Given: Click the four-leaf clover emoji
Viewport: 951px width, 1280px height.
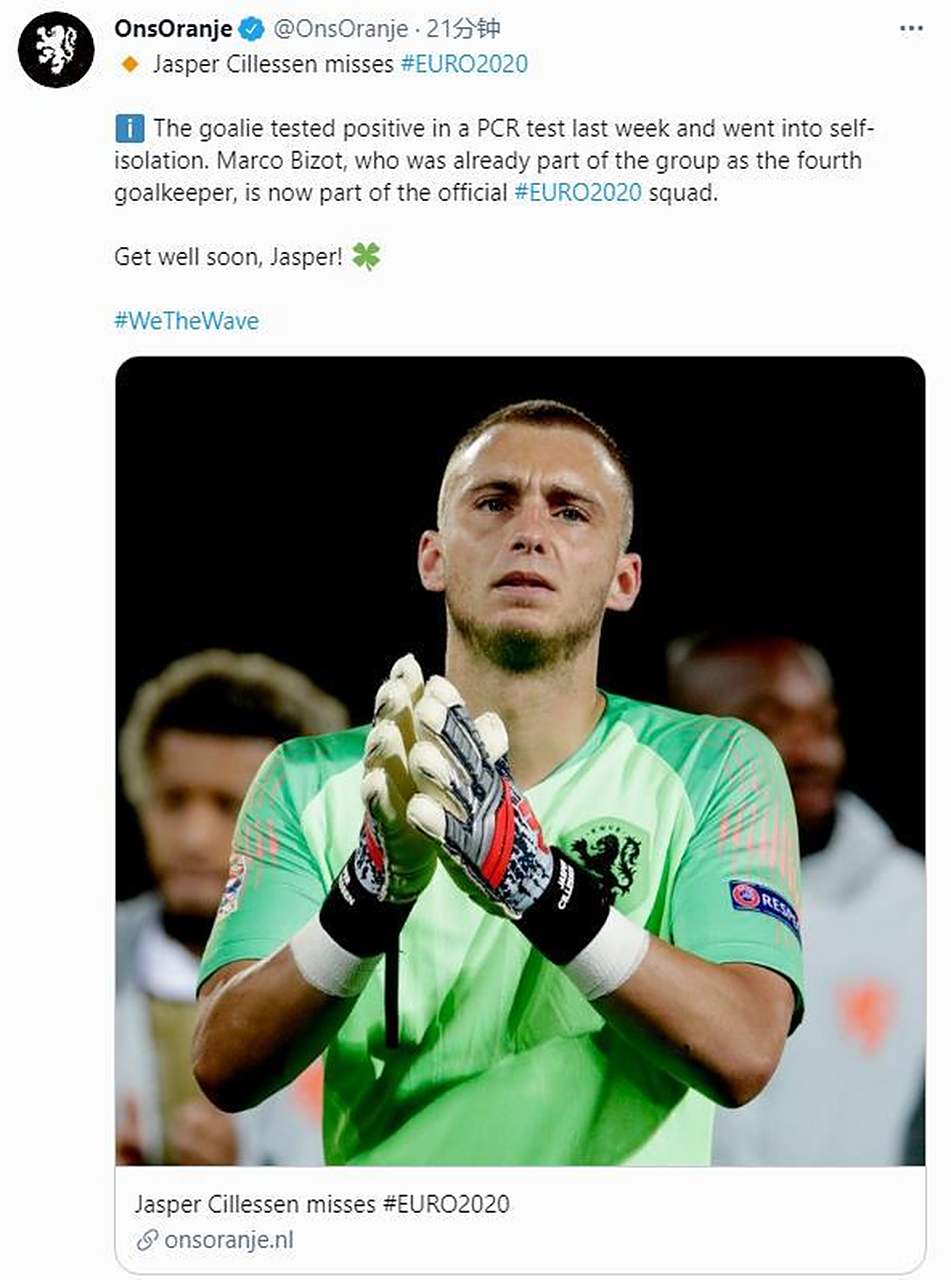Looking at the screenshot, I should [366, 257].
